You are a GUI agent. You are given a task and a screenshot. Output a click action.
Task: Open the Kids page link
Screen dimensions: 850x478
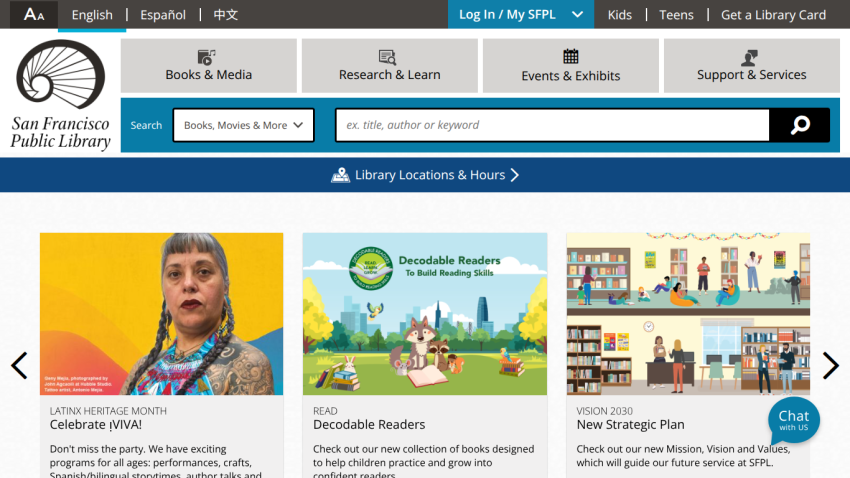point(620,15)
